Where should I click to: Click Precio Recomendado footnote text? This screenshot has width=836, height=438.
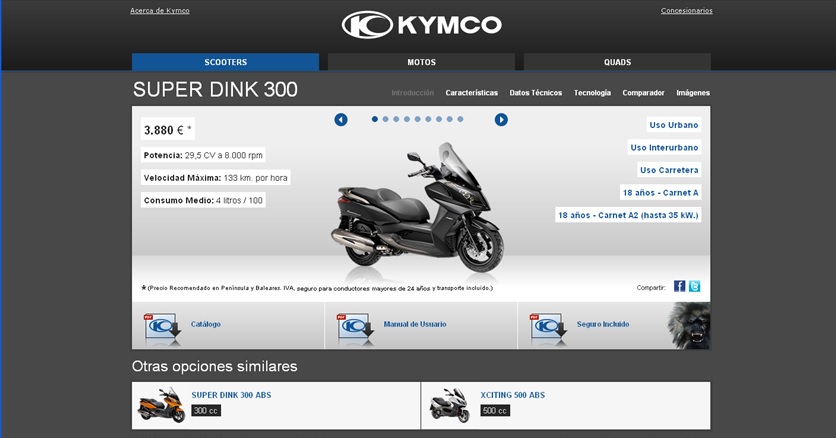point(317,288)
